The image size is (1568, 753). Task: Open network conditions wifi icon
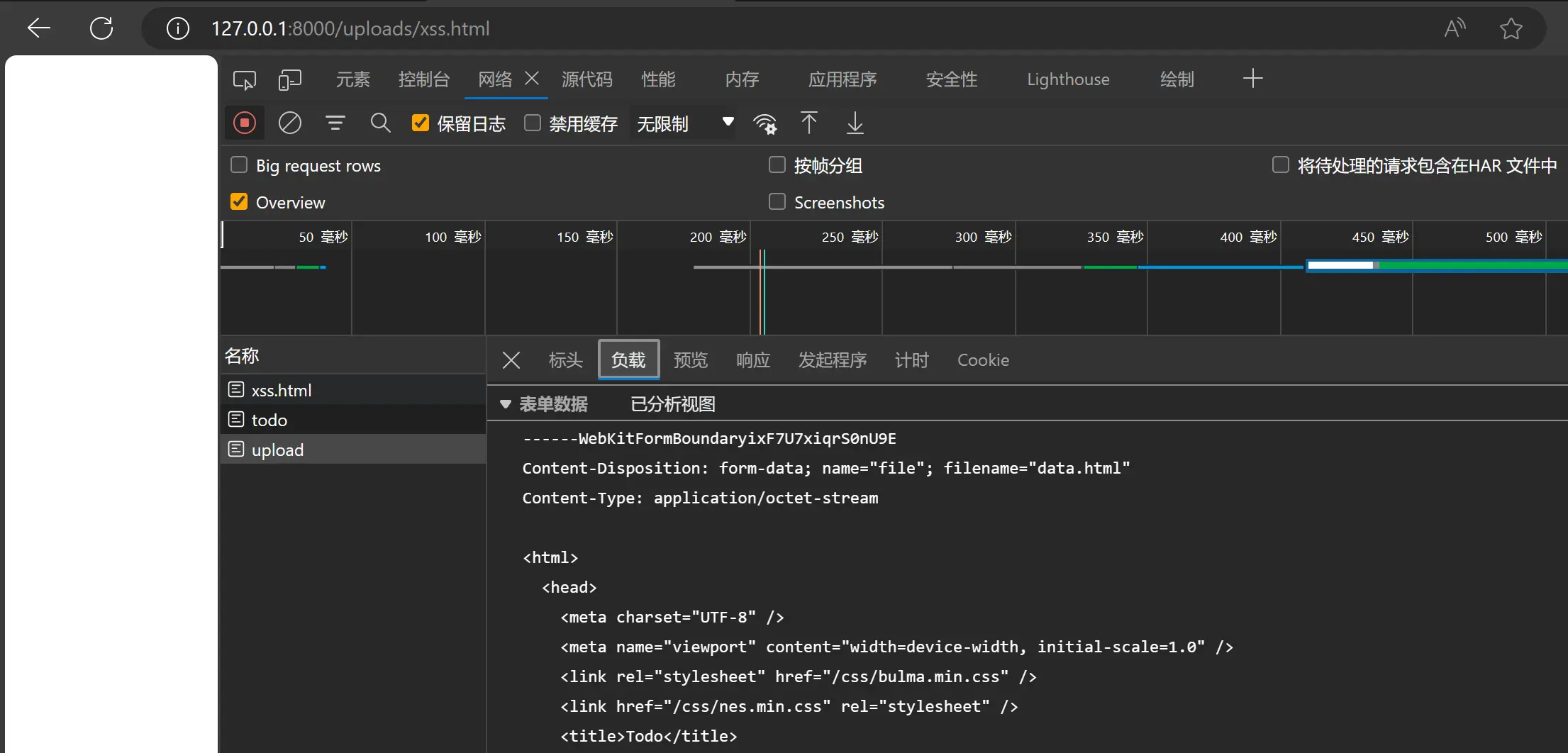pos(764,123)
